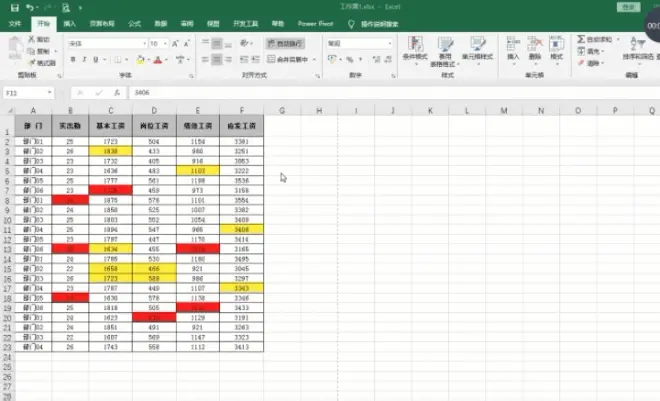Screen dimensions: 660x401
Task: Open the File tab
Action: point(15,24)
